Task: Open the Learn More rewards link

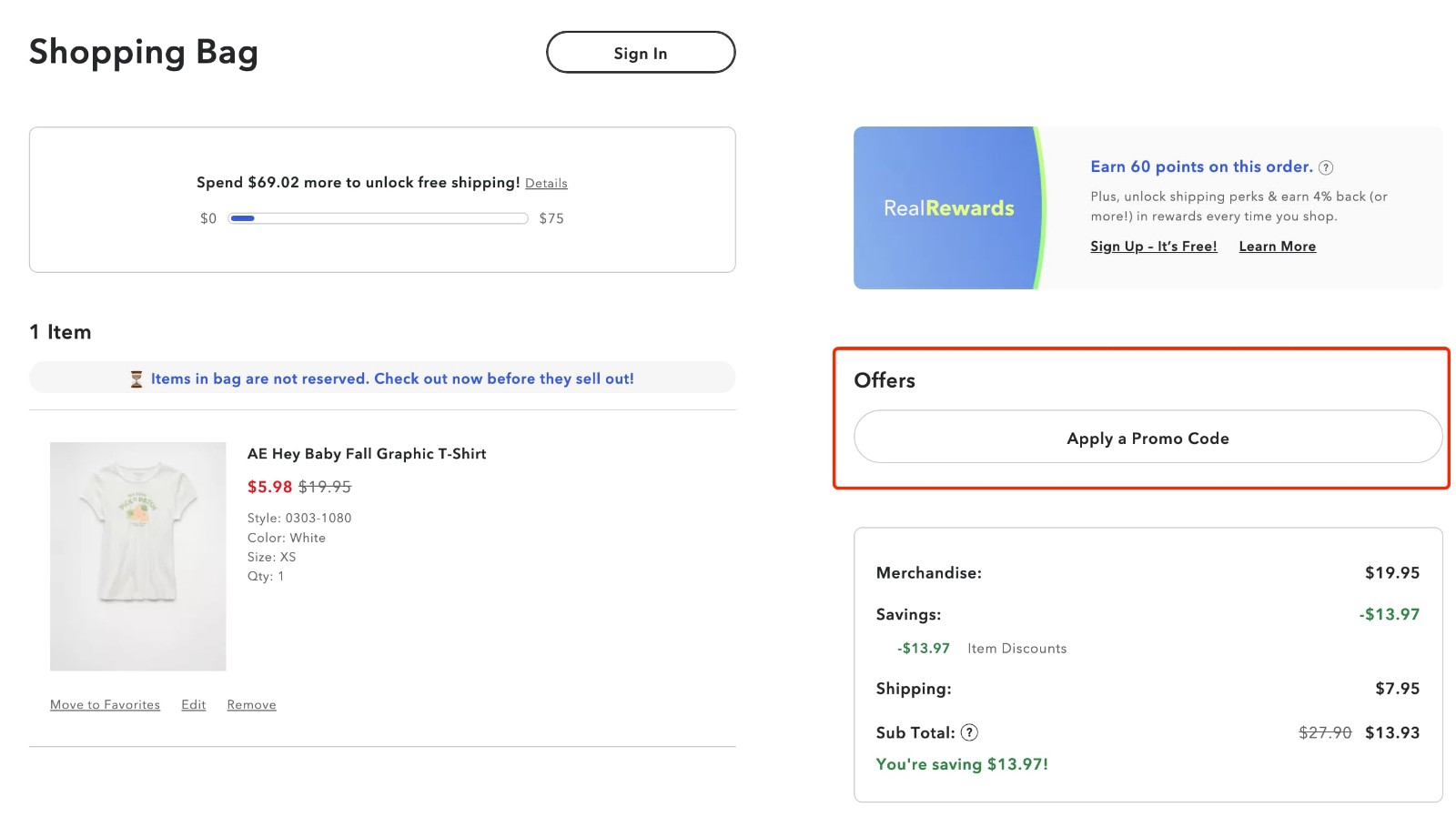Action: pos(1277,247)
